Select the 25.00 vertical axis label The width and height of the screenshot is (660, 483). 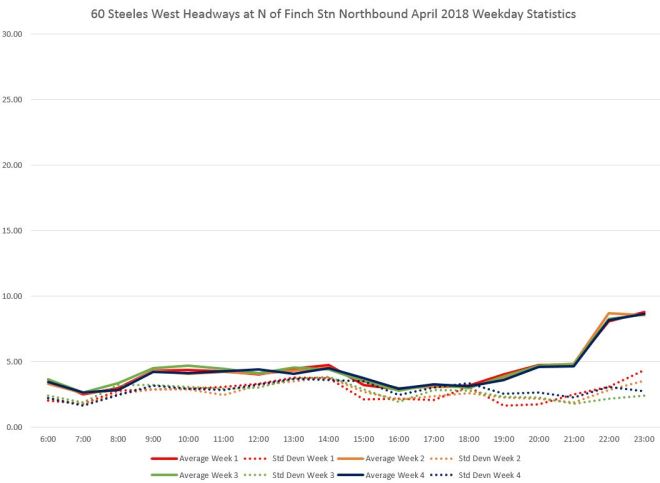coord(17,100)
